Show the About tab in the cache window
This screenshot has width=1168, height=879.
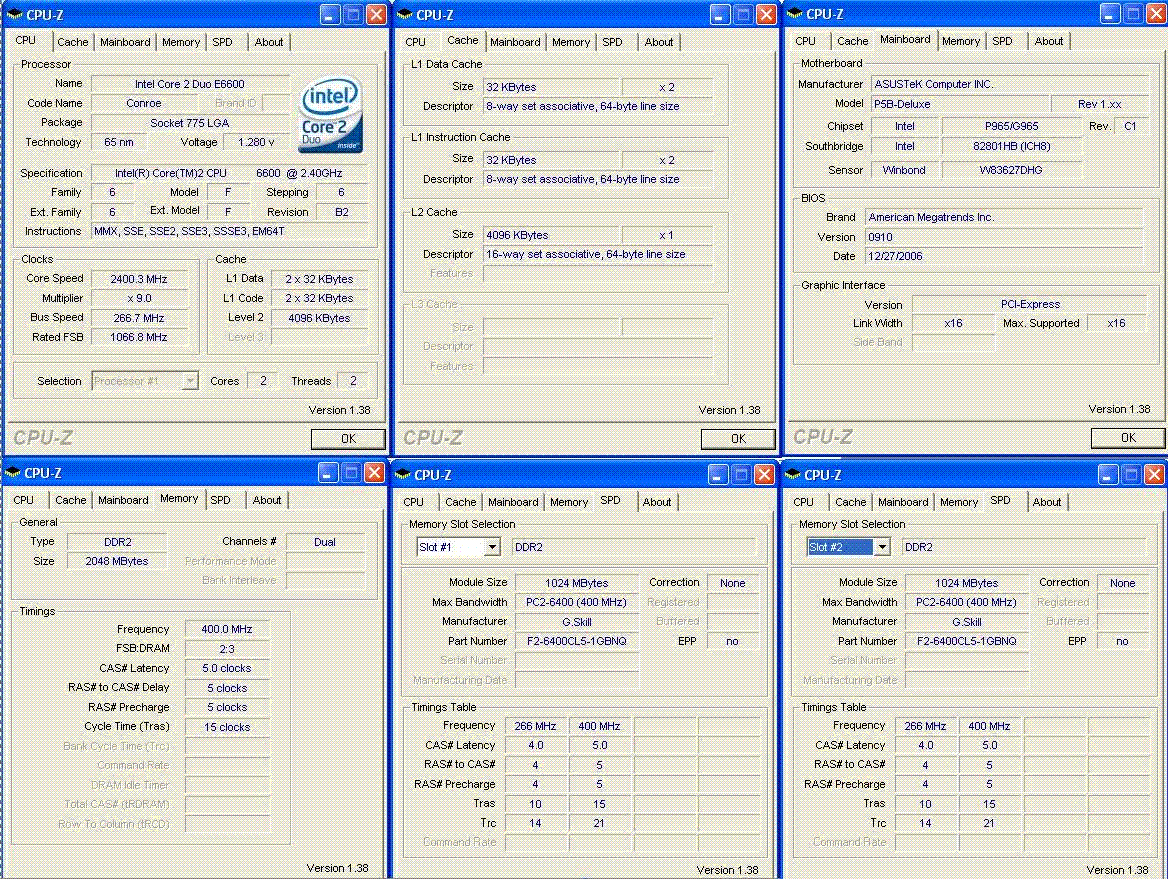(658, 42)
